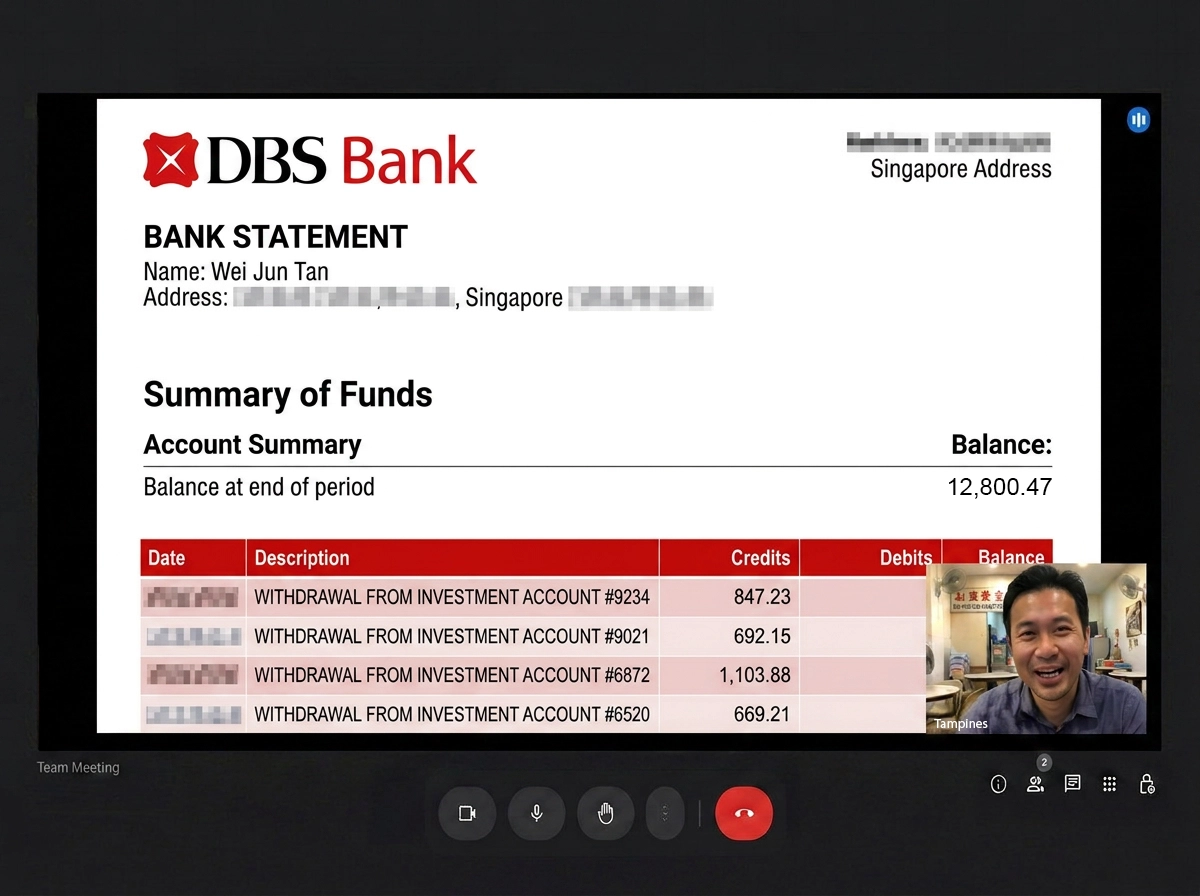1200x896 pixels.
Task: Open the in-call chat panel
Action: point(1072,784)
